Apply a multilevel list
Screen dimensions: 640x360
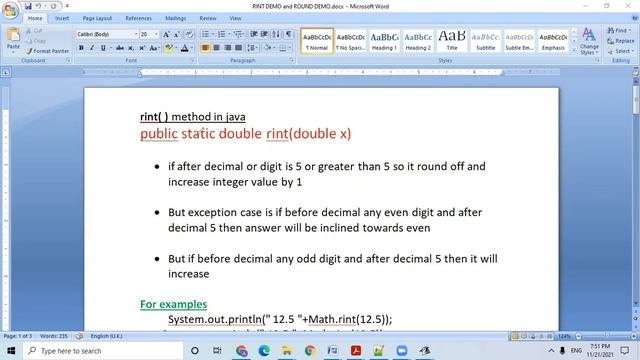238,34
